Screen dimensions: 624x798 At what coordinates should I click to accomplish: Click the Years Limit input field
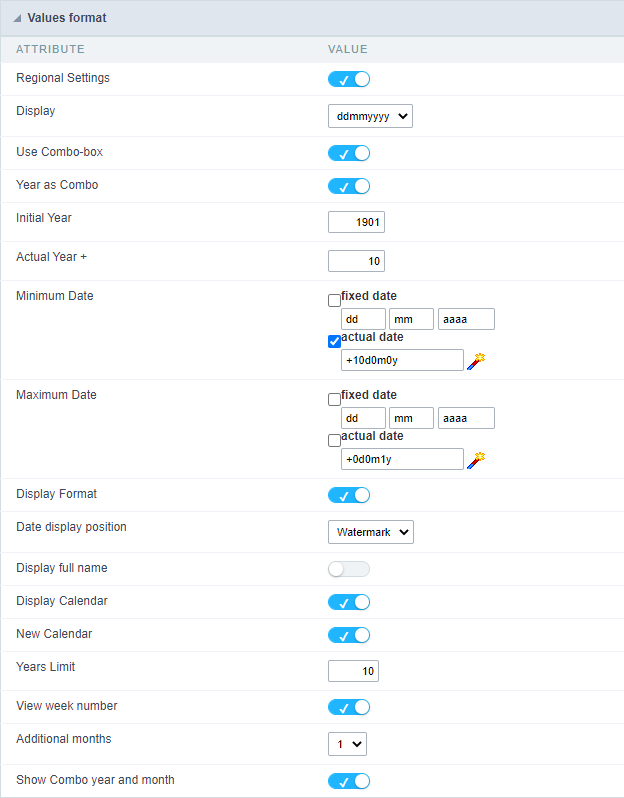coord(353,670)
